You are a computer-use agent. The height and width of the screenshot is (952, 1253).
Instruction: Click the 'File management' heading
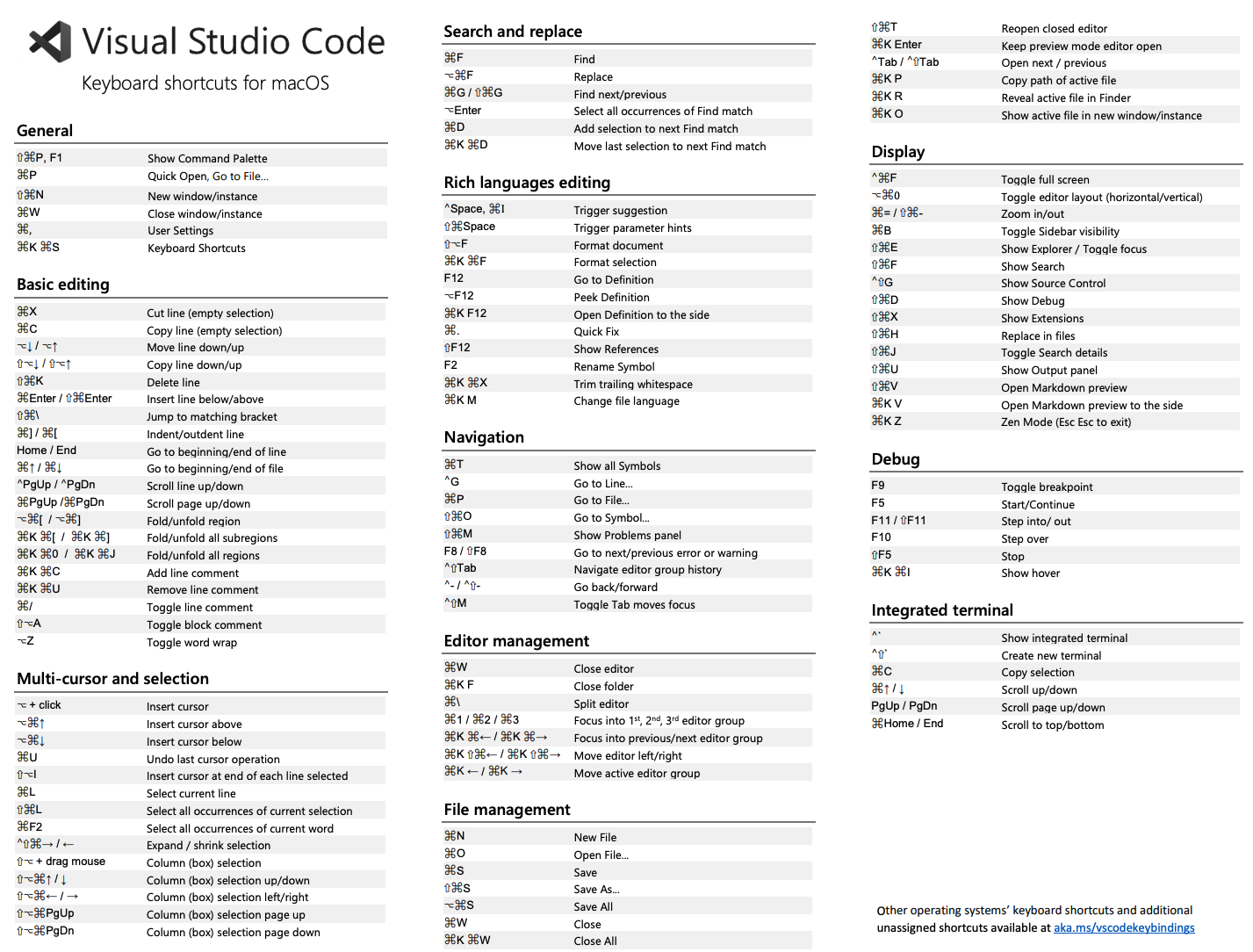[x=507, y=810]
